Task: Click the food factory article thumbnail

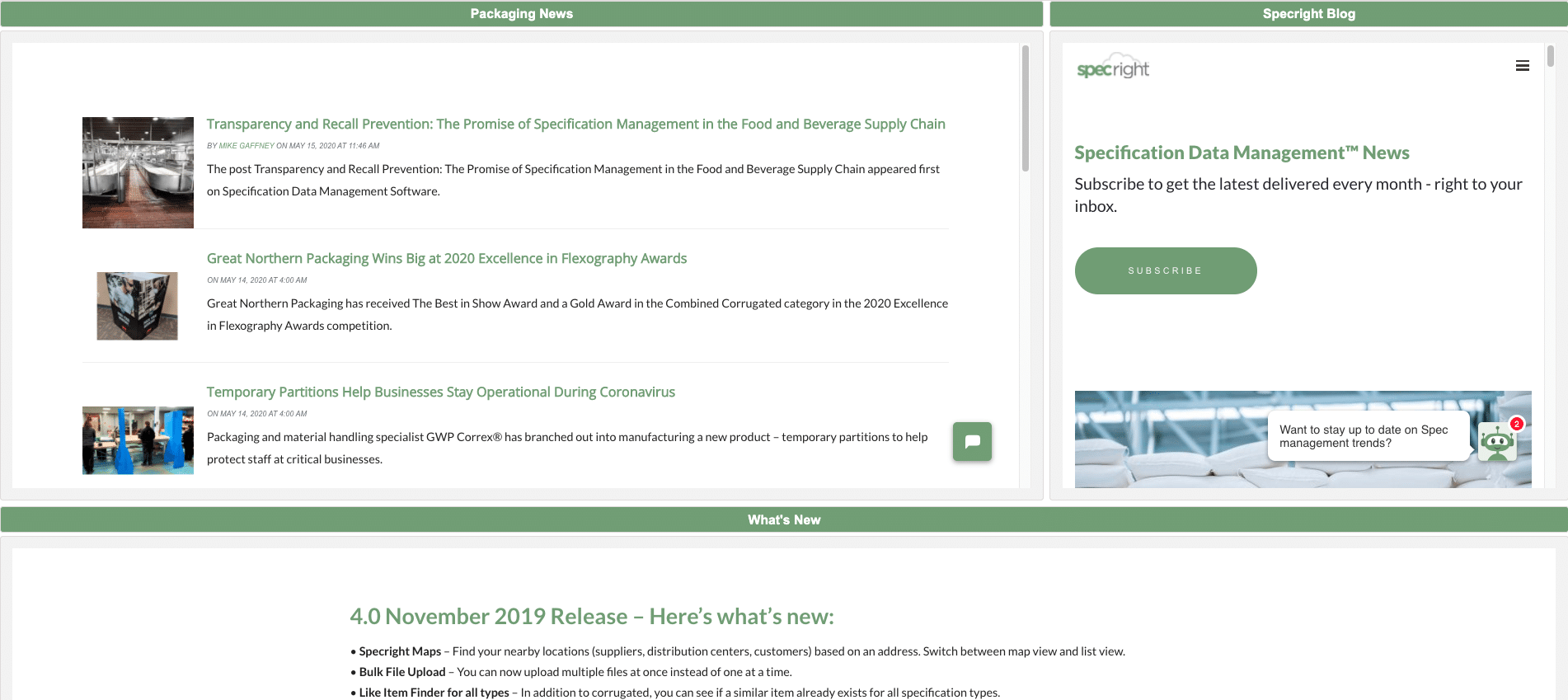Action: coord(138,172)
